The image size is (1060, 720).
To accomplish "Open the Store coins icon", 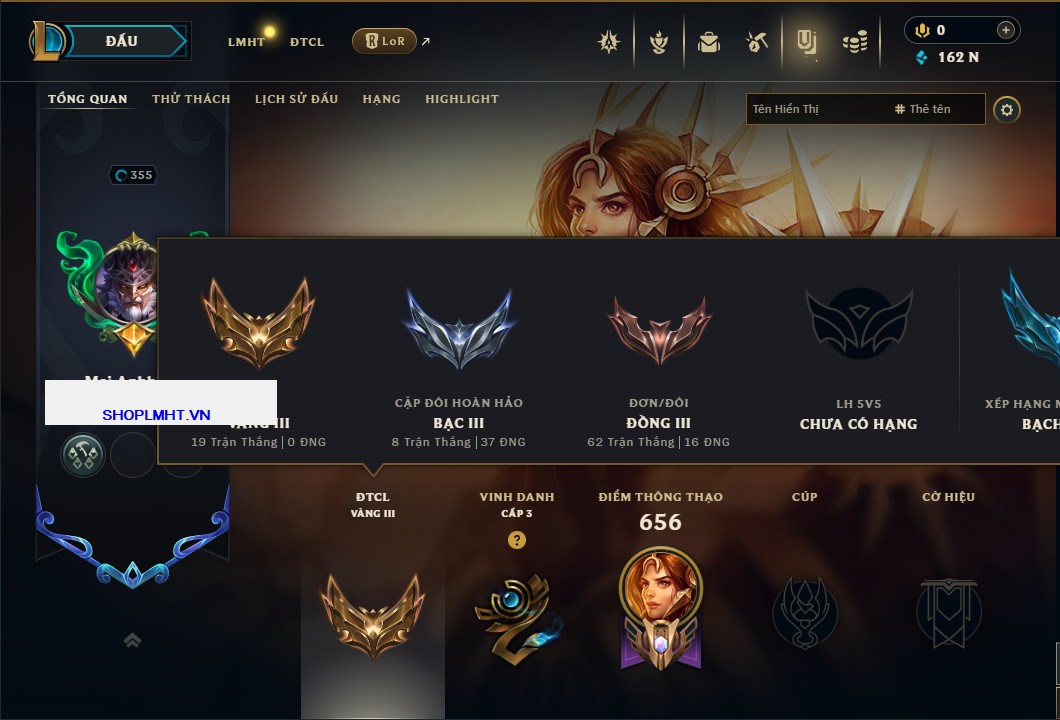I will 855,42.
